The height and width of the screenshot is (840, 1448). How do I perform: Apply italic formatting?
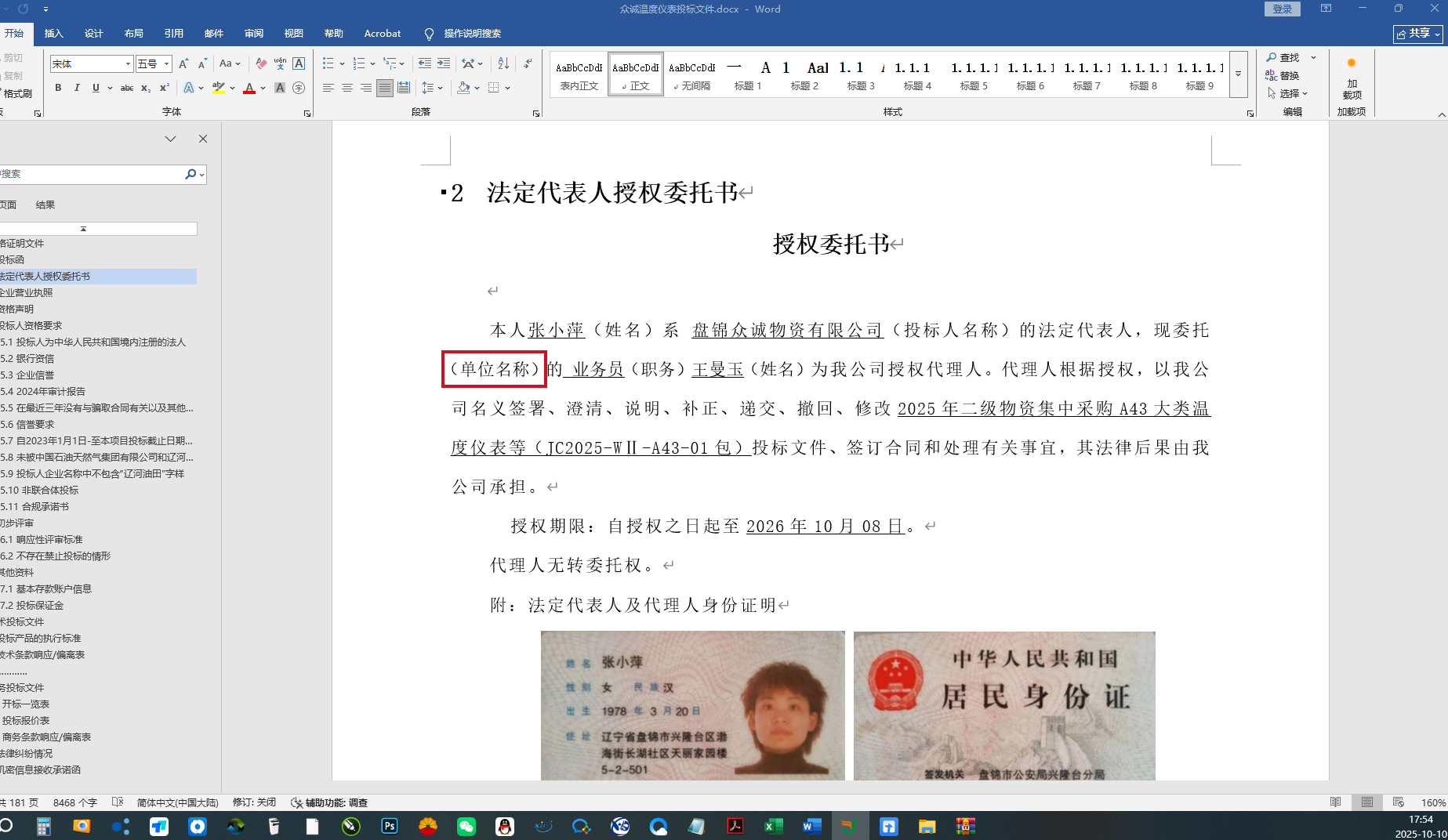coord(77,88)
